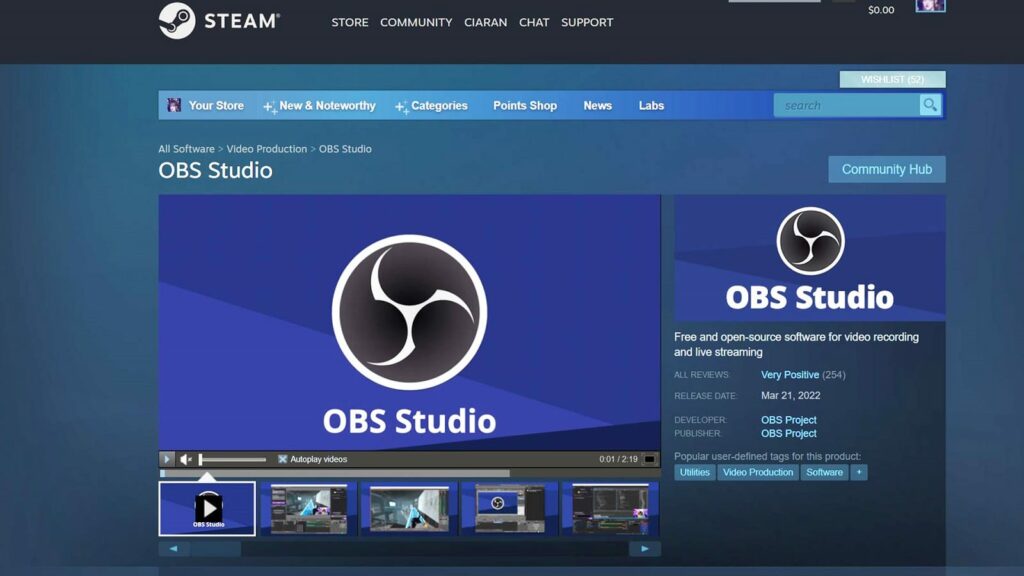Click the left arrow of thumbnail strip
Image resolution: width=1024 pixels, height=576 pixels.
174,549
